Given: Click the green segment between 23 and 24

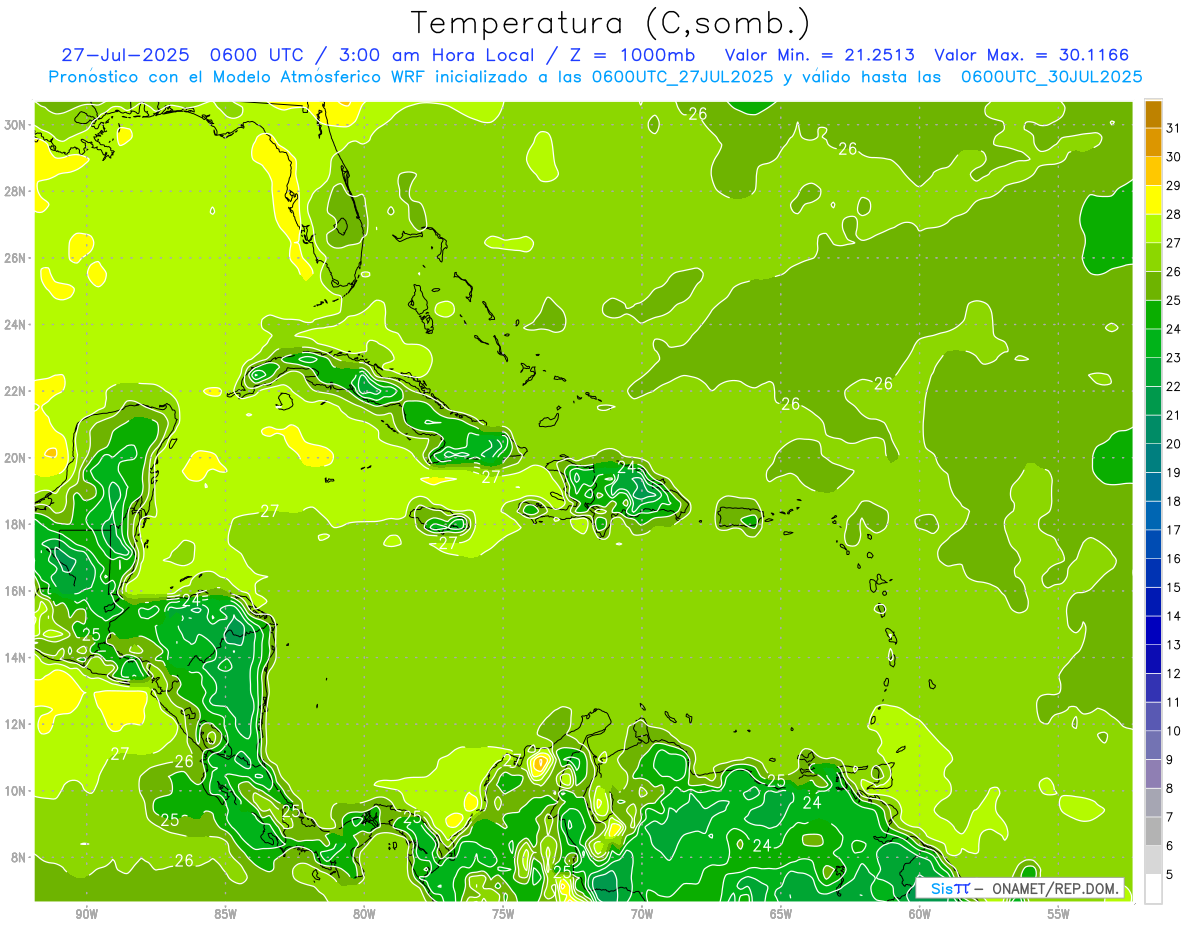Looking at the screenshot, I should [x=1153, y=342].
